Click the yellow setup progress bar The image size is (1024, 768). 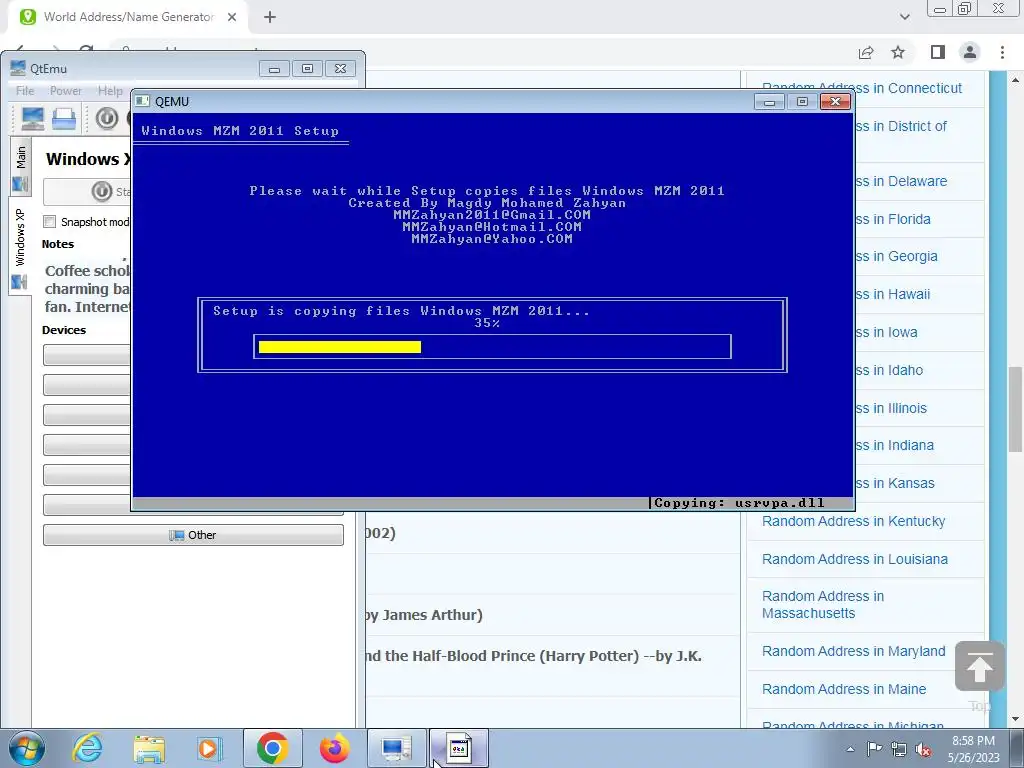tap(340, 347)
